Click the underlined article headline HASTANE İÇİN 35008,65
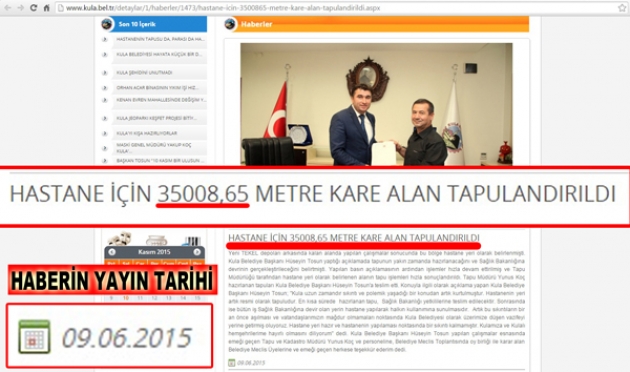 click(x=354, y=238)
